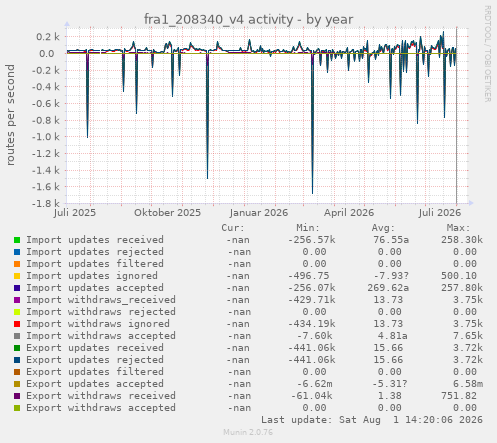Click the Avg value 269.62a
The image size is (497, 443).
388,288
